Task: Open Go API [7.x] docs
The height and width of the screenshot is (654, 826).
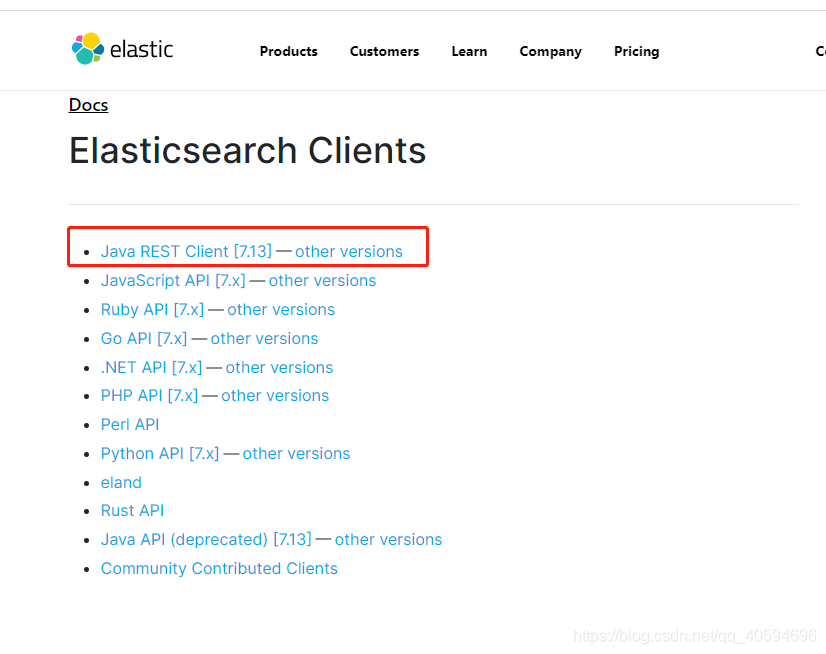Action: (x=144, y=338)
